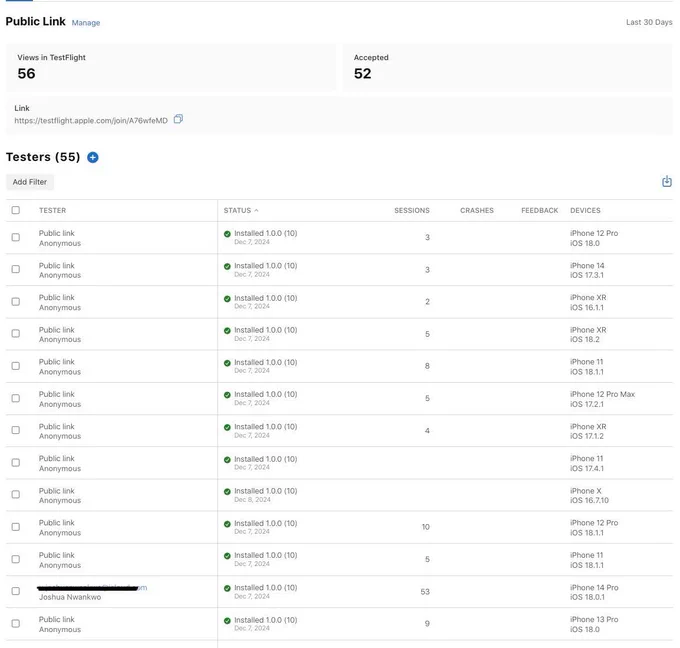Check the box for the iPhone X tester
This screenshot has width=680, height=648.
point(16,494)
